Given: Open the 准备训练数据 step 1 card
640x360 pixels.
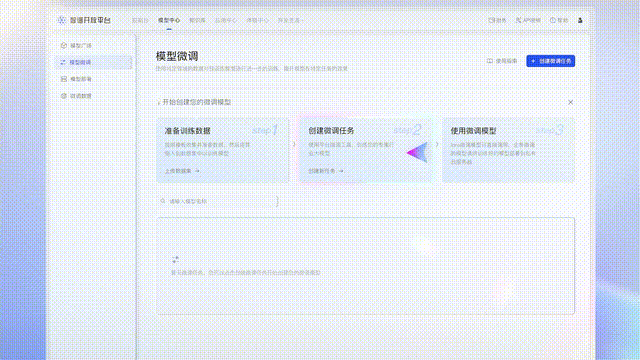Looking at the screenshot, I should click(223, 150).
